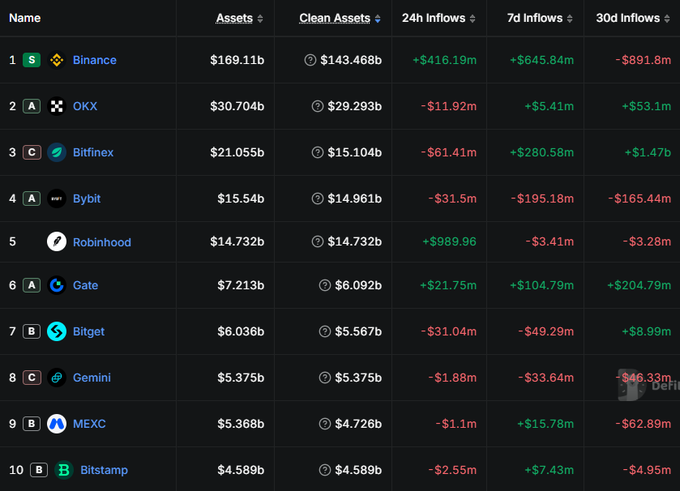Click the Bitstamp logo icon
Image resolution: width=680 pixels, height=491 pixels.
[64, 470]
